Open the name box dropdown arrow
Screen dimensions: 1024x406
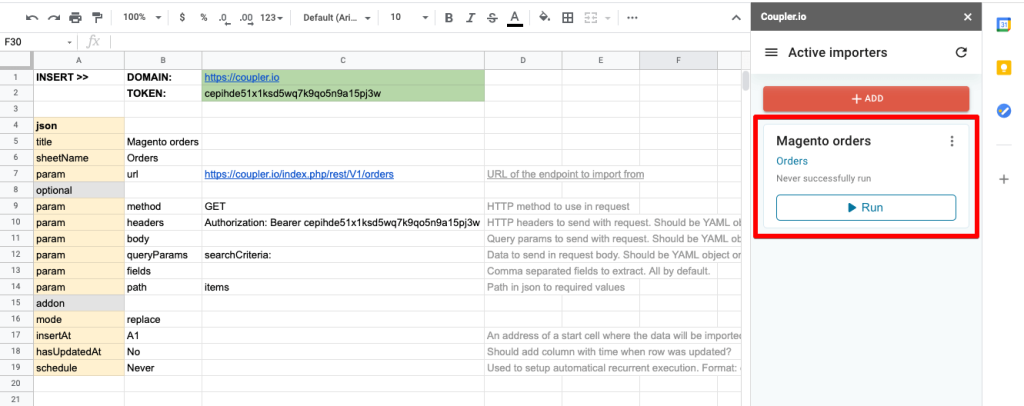(70, 42)
